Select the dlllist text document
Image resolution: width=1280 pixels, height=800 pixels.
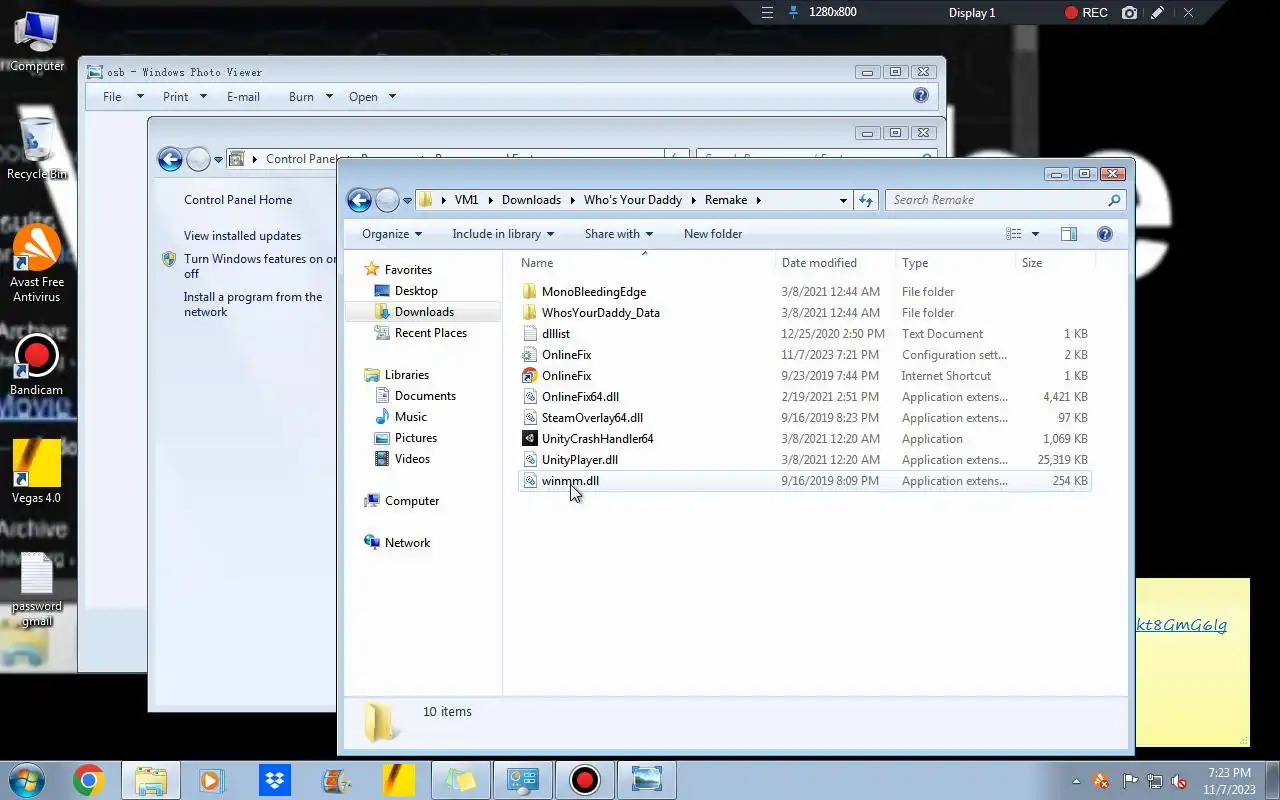(x=556, y=334)
